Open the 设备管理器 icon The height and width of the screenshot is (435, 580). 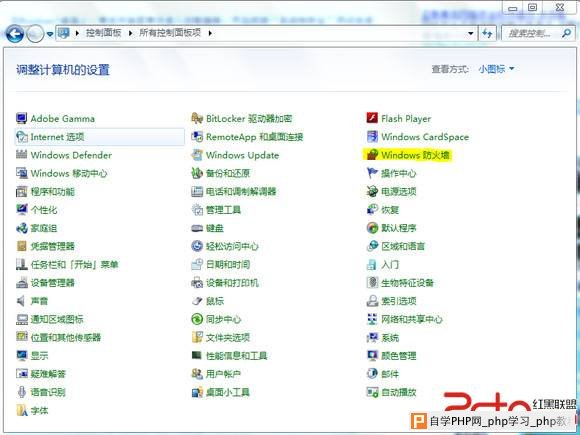pos(21,283)
